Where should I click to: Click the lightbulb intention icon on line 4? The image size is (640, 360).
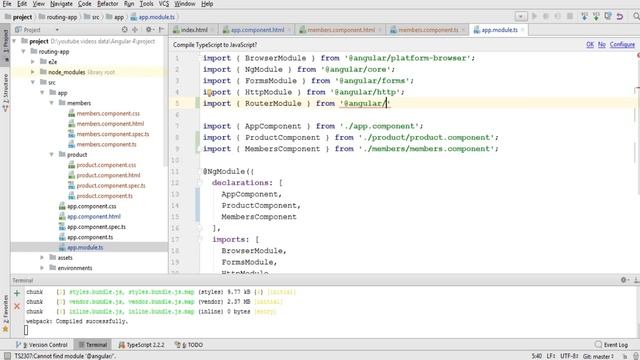coord(209,92)
